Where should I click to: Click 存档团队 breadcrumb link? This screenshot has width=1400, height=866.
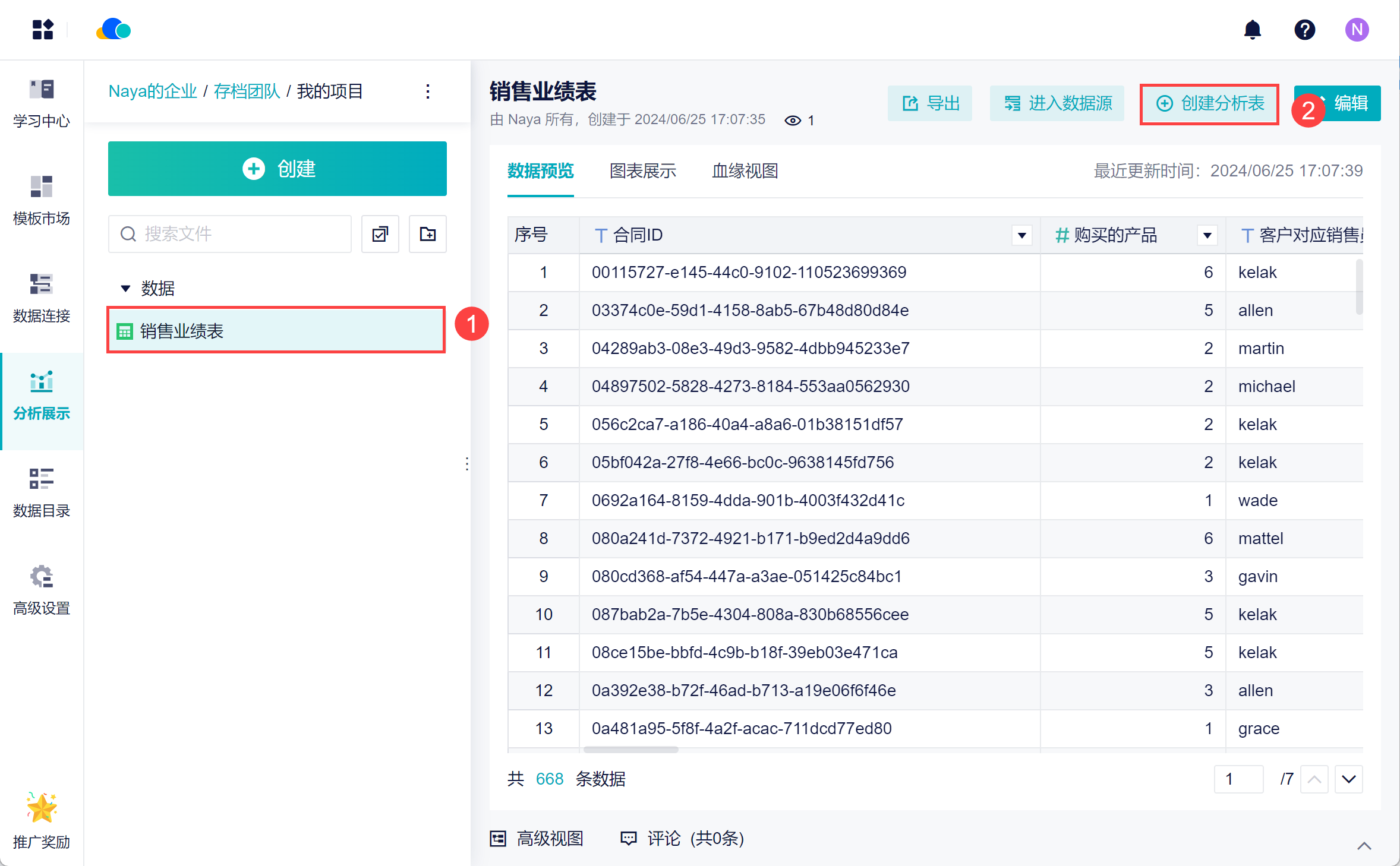click(x=247, y=91)
